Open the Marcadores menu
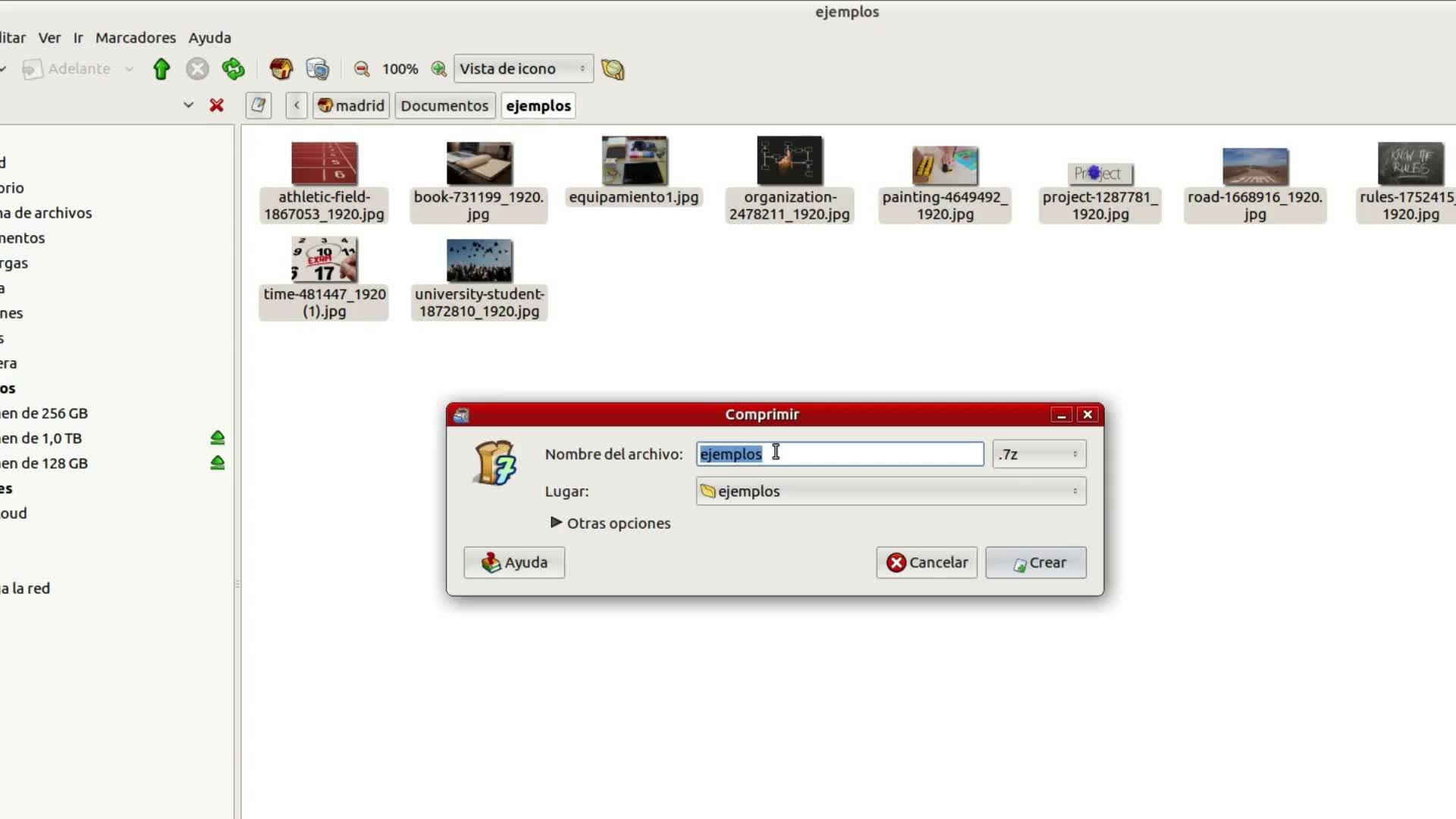The height and width of the screenshot is (819, 1456). 135,38
